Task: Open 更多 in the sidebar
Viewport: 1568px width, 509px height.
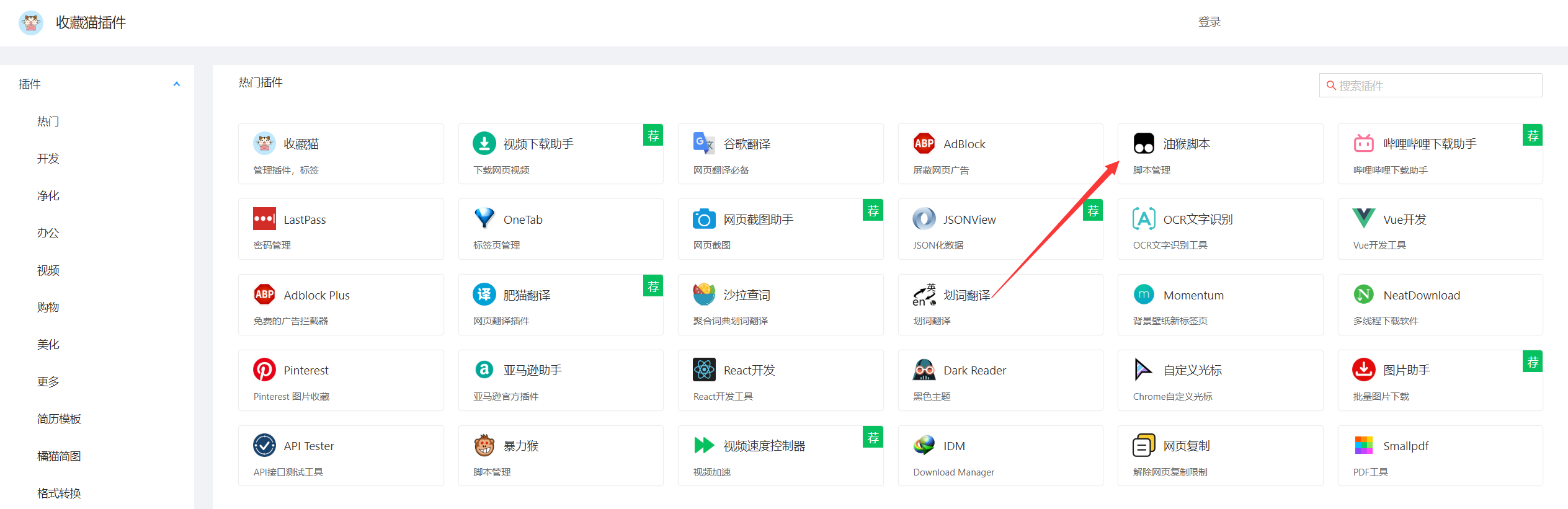Action: (48, 382)
